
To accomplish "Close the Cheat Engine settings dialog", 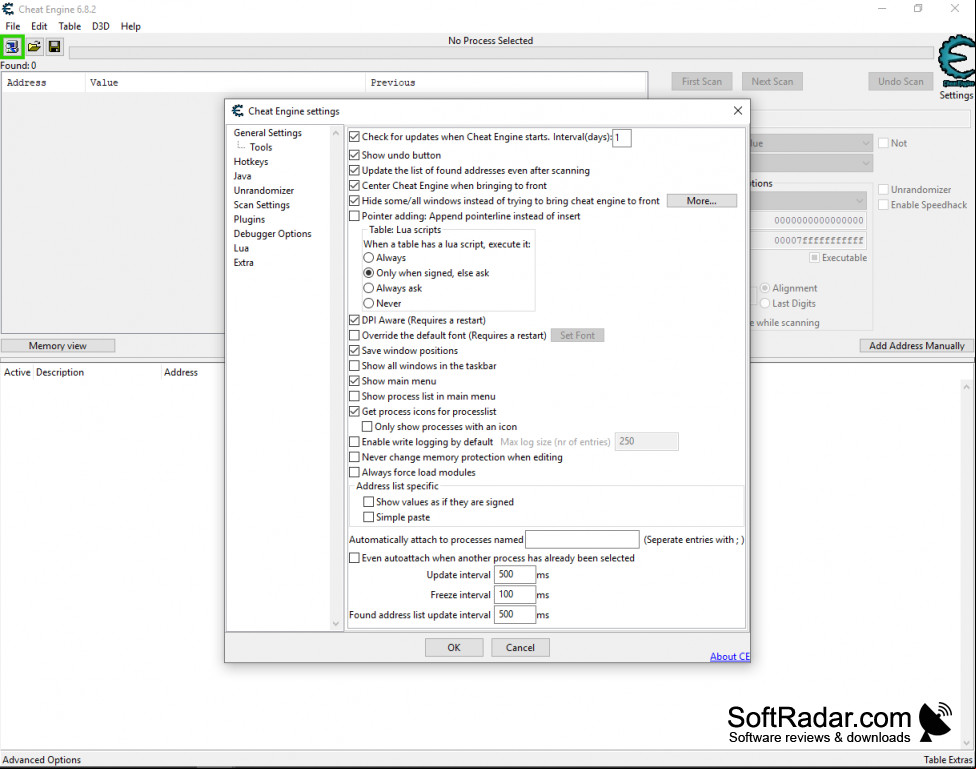I will click(738, 110).
